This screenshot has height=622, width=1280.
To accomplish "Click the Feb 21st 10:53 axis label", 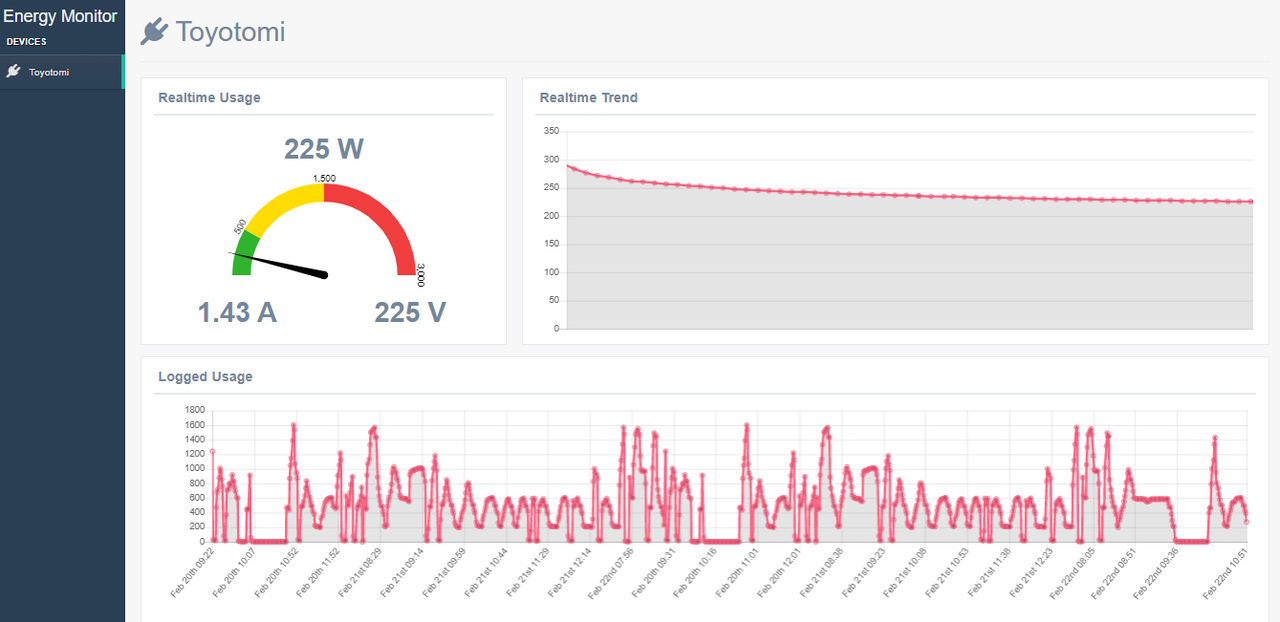I will coord(948,572).
